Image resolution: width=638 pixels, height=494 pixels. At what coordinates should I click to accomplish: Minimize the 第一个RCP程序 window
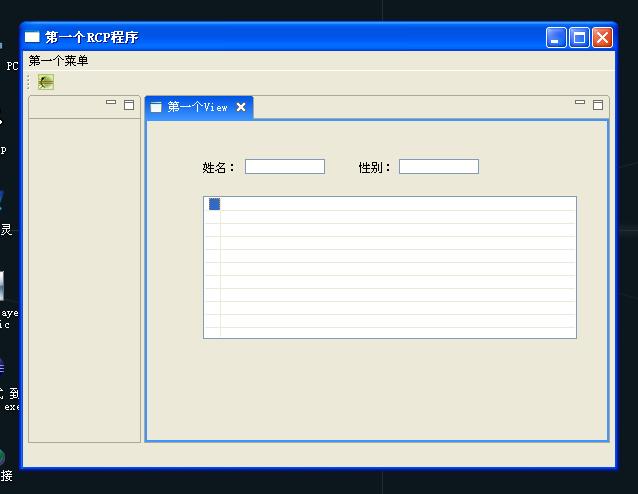pyautogui.click(x=556, y=38)
